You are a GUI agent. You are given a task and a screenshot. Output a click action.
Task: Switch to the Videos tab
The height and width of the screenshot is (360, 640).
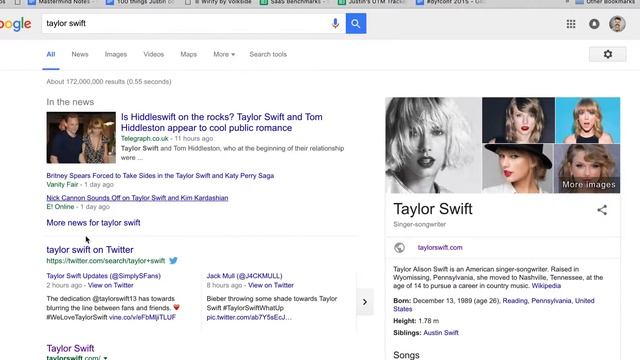(x=153, y=54)
